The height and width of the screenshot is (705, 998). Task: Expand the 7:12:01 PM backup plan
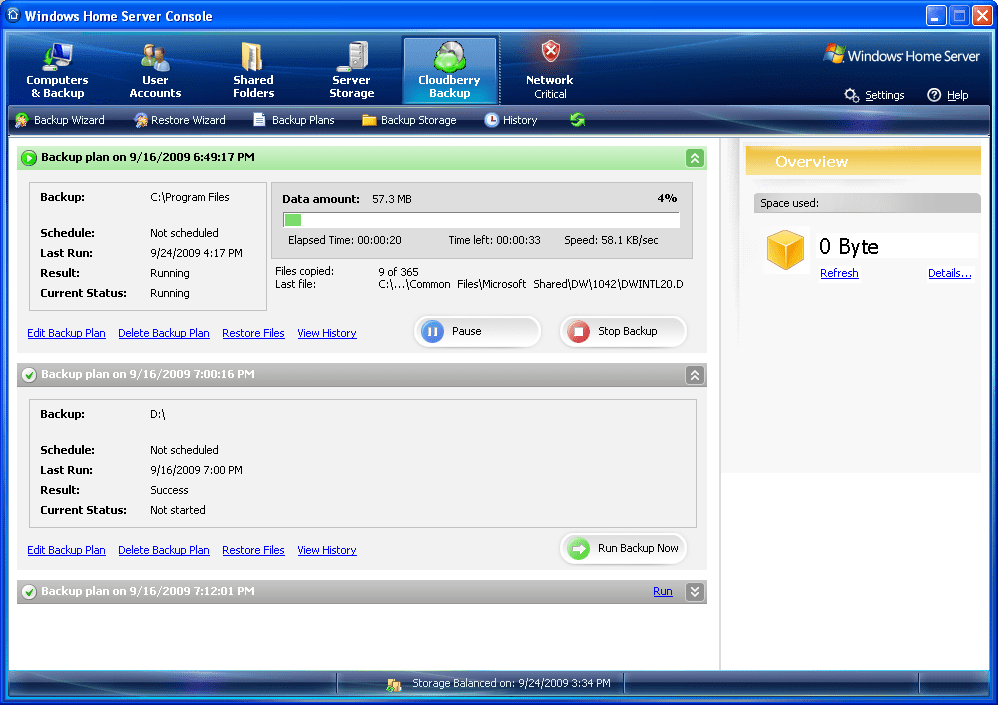(x=695, y=592)
